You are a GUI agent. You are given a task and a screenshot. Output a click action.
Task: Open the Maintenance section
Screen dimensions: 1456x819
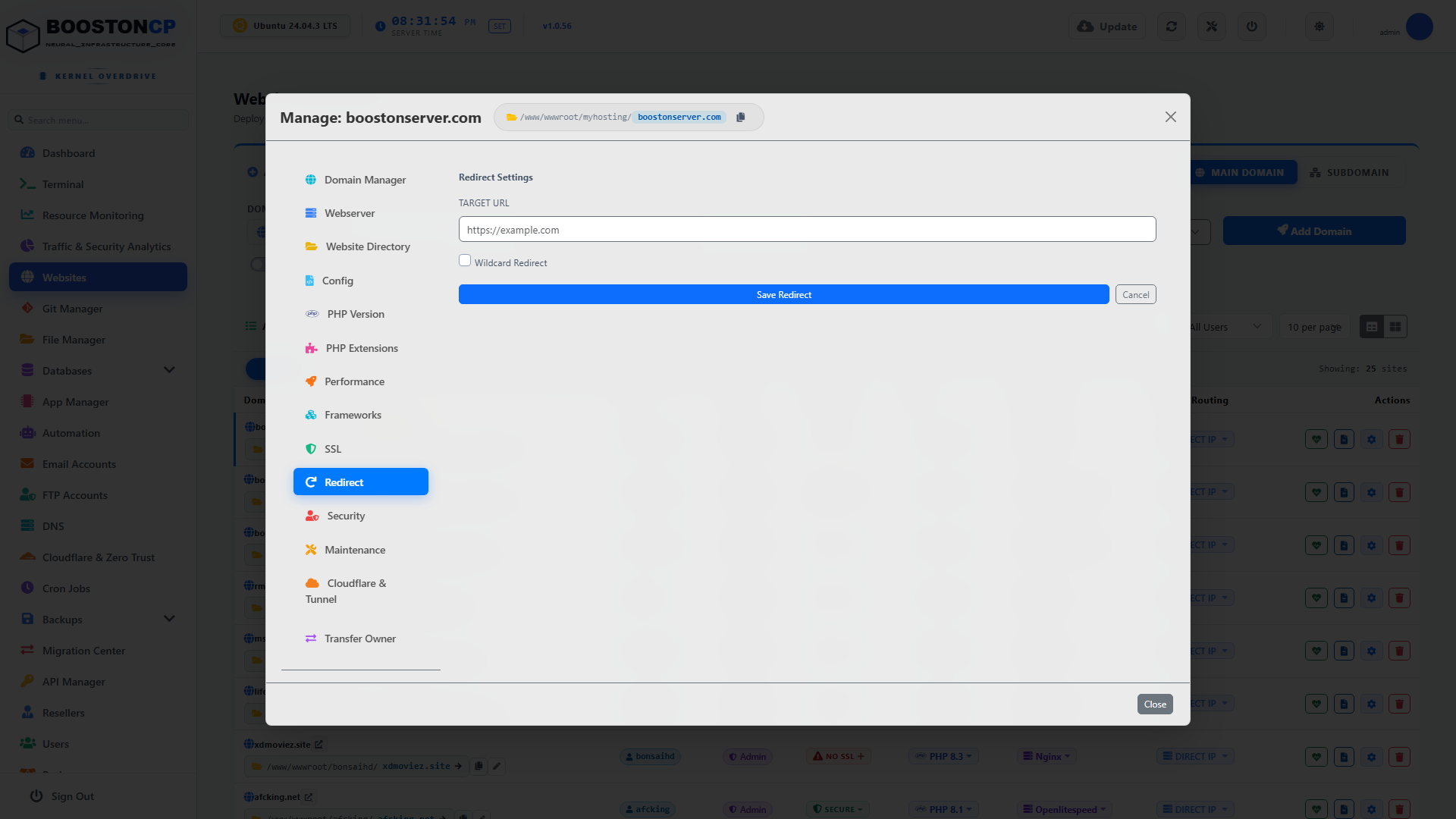tap(361, 550)
